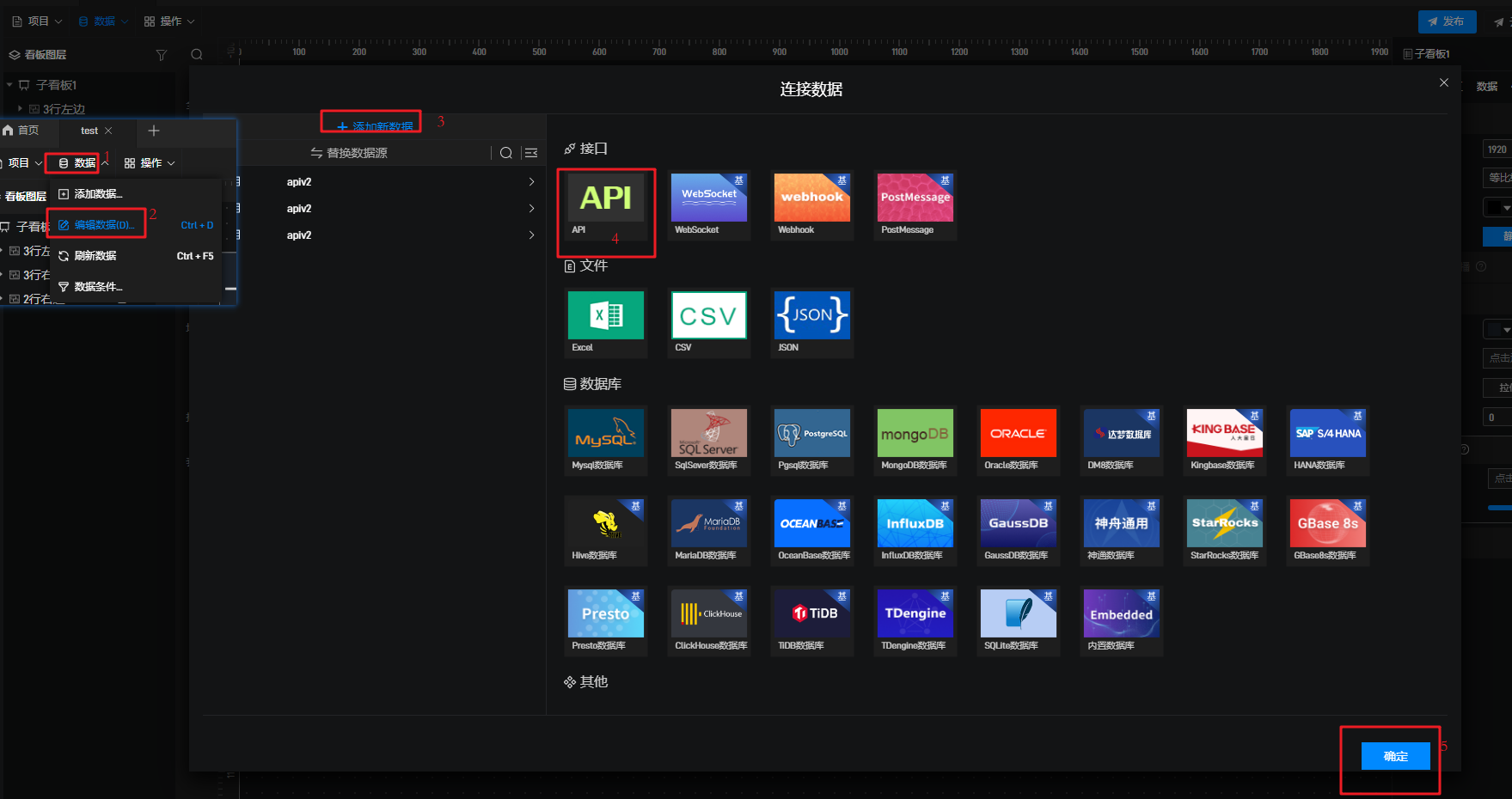Close the test tab
The width and height of the screenshot is (1512, 799).
pos(108,131)
